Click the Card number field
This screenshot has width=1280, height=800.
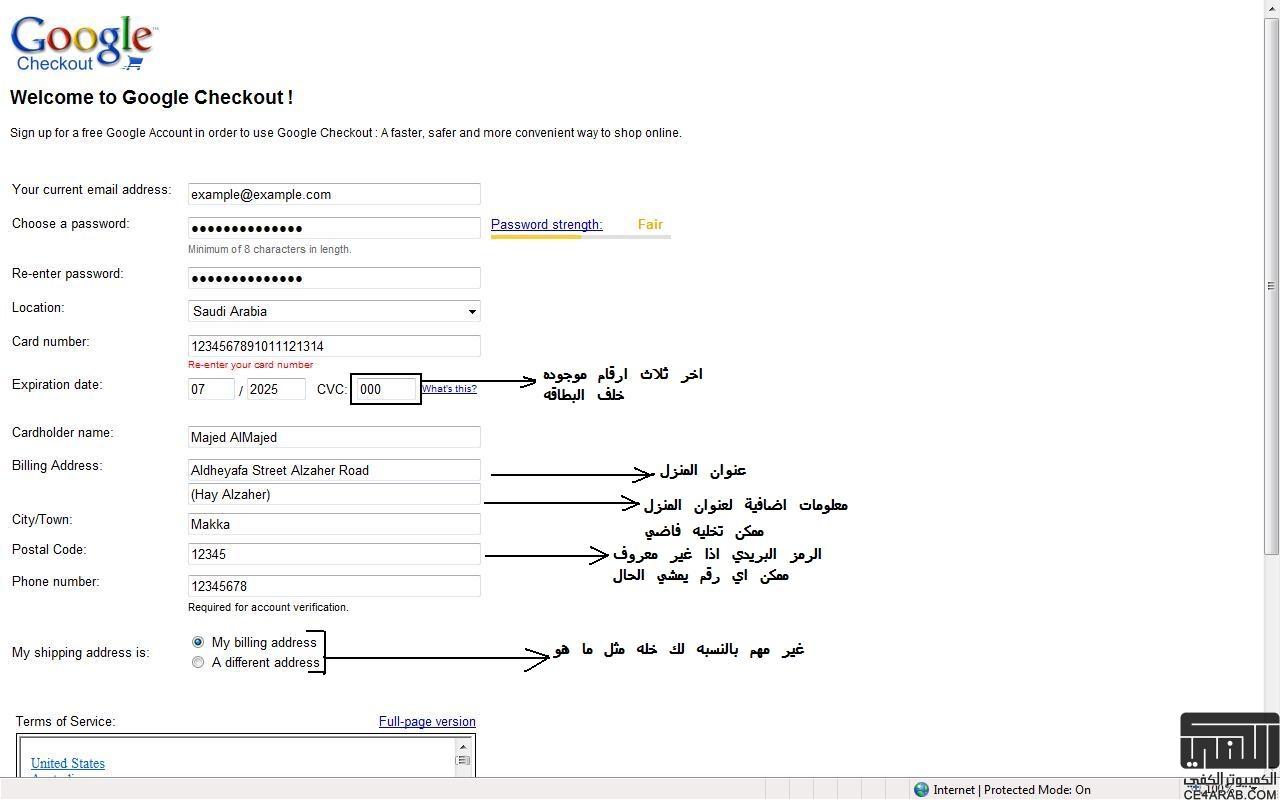[x=334, y=346]
